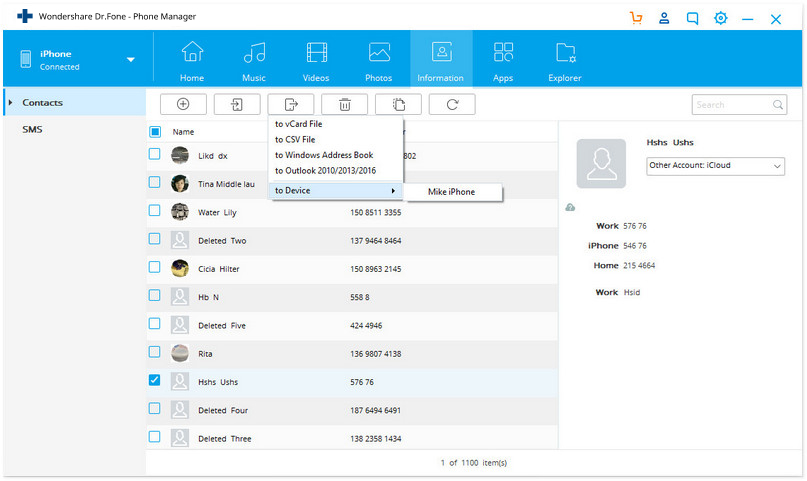Open SMS in the sidebar

pos(32,129)
